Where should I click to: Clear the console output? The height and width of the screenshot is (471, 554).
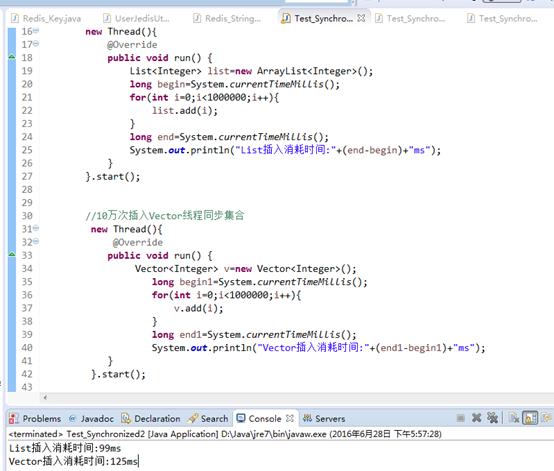[514, 418]
